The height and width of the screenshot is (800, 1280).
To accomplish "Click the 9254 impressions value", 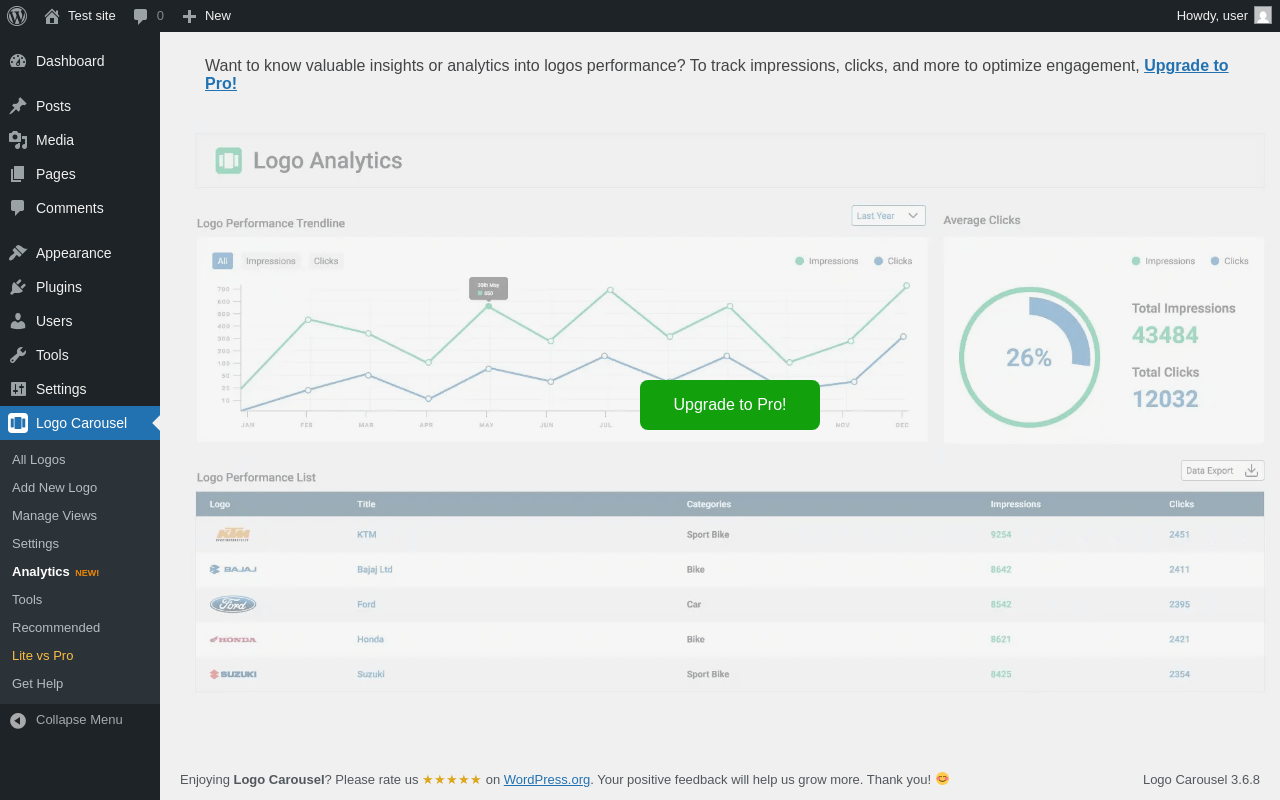I will coord(1001,535).
